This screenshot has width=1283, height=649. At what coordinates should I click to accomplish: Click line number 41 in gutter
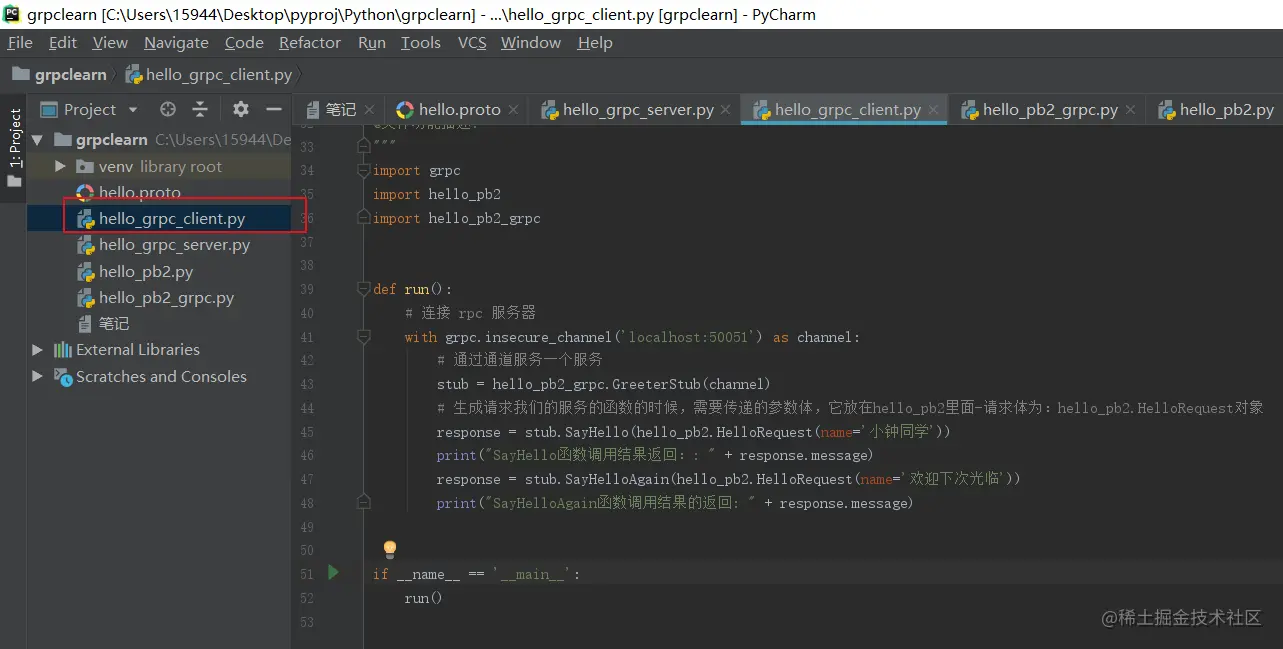[306, 338]
